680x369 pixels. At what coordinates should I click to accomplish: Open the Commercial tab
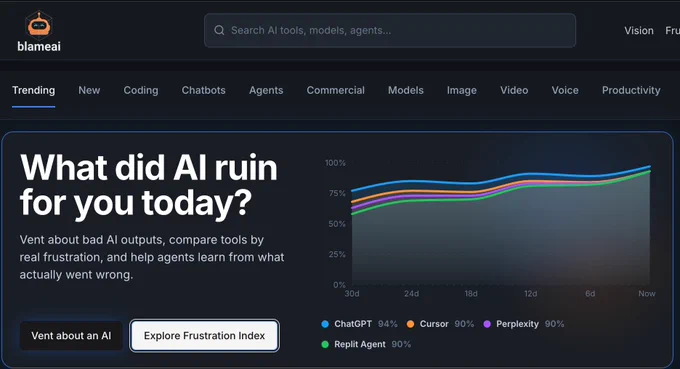click(x=336, y=90)
